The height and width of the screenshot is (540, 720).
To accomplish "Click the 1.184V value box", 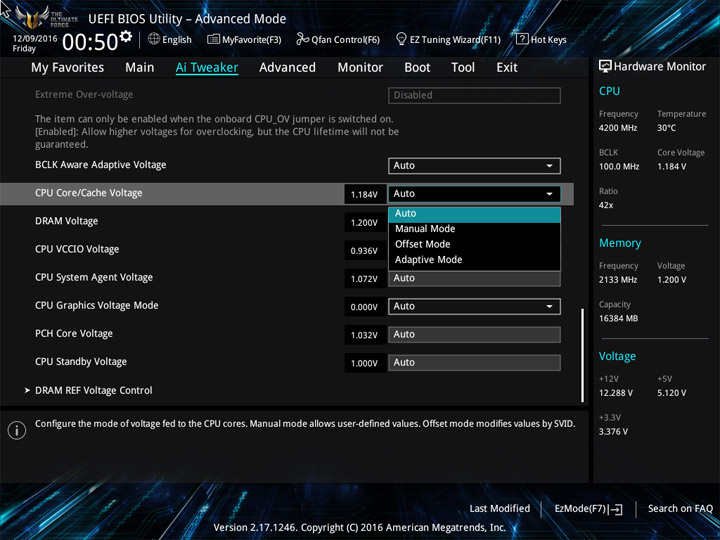I will coord(365,194).
